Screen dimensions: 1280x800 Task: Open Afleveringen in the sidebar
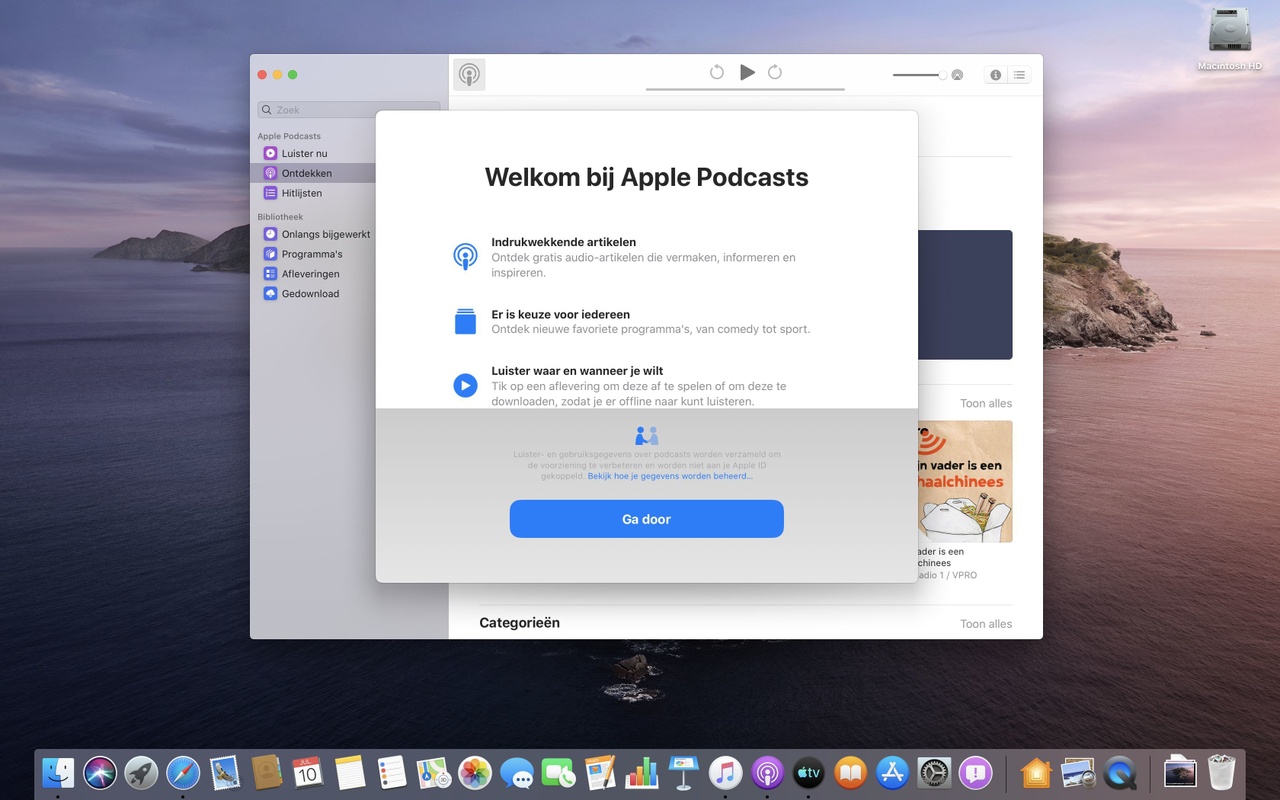pyautogui.click(x=310, y=274)
